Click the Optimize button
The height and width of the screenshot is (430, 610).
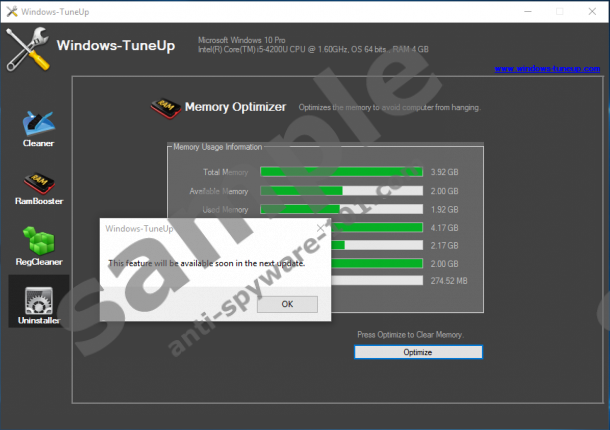[x=417, y=352]
